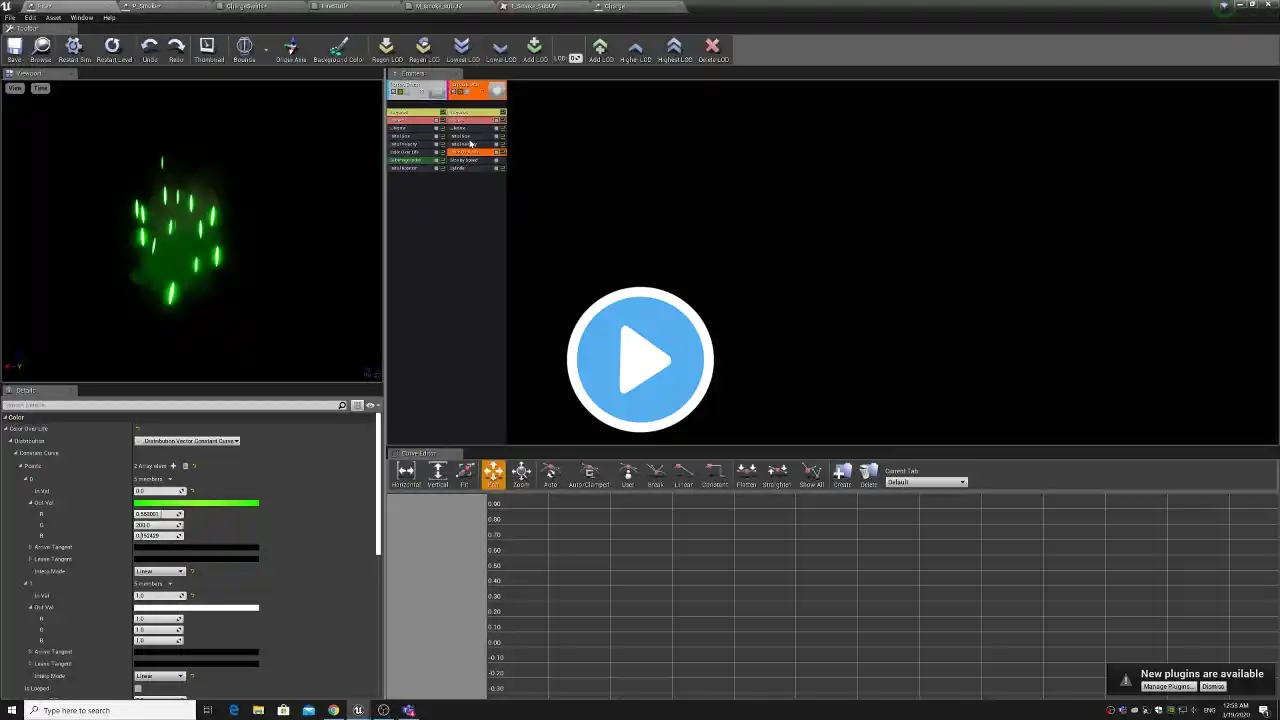The image size is (1280, 720).
Task: Click Show All in Curve Editor
Action: point(811,474)
